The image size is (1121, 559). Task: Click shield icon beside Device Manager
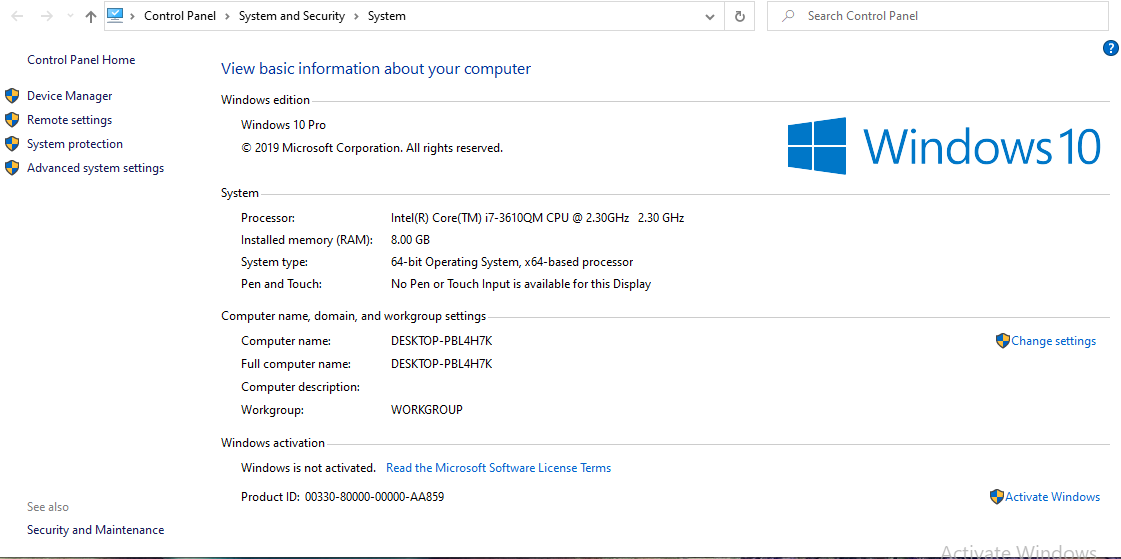click(x=12, y=96)
